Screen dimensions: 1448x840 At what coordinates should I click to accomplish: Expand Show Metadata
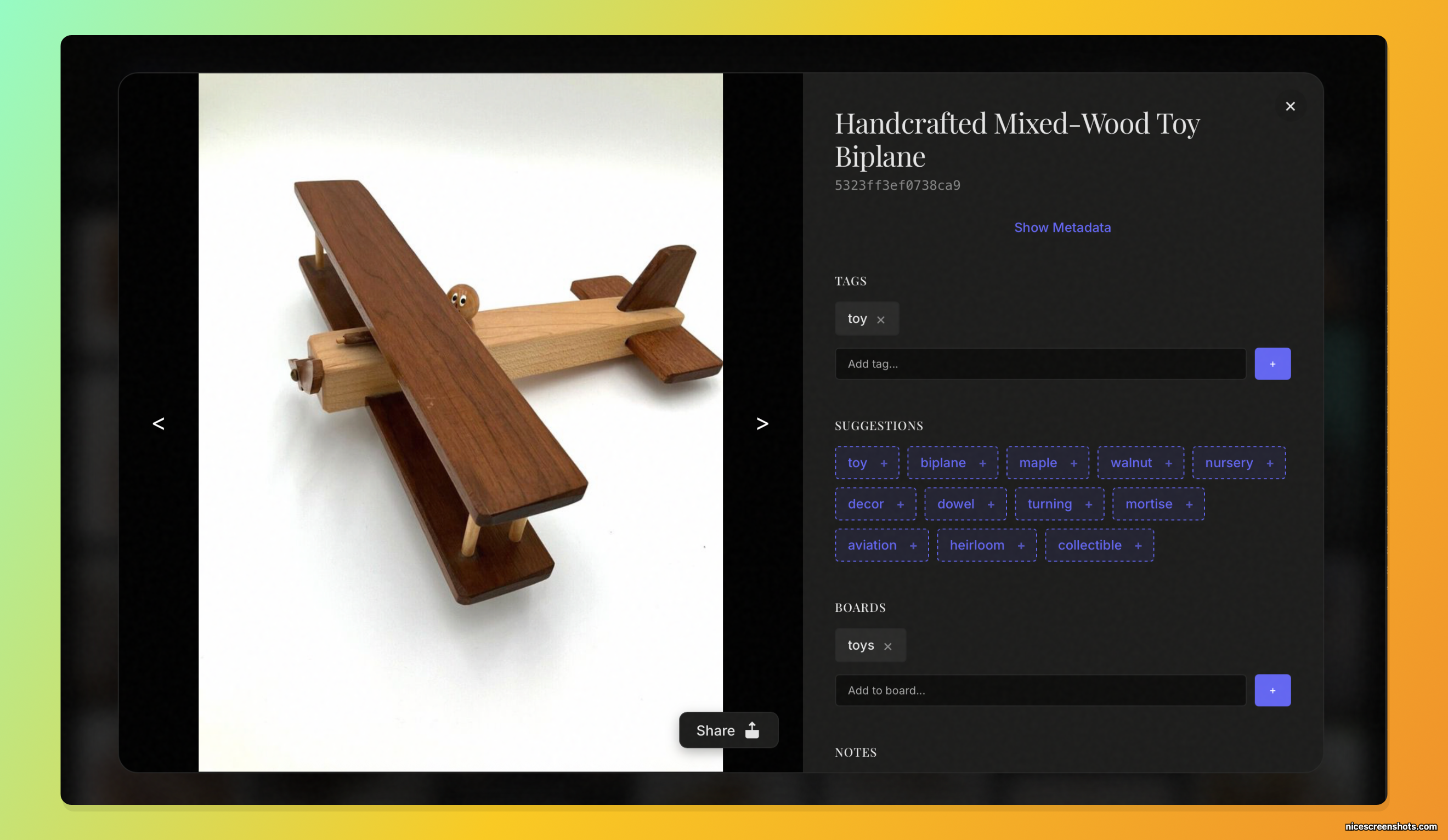(x=1062, y=228)
